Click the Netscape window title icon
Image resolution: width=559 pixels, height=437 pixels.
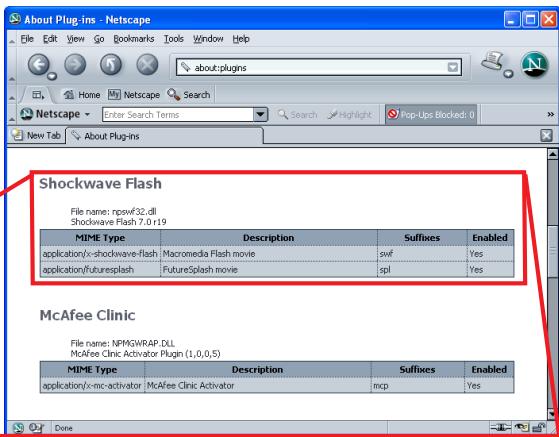click(15, 19)
